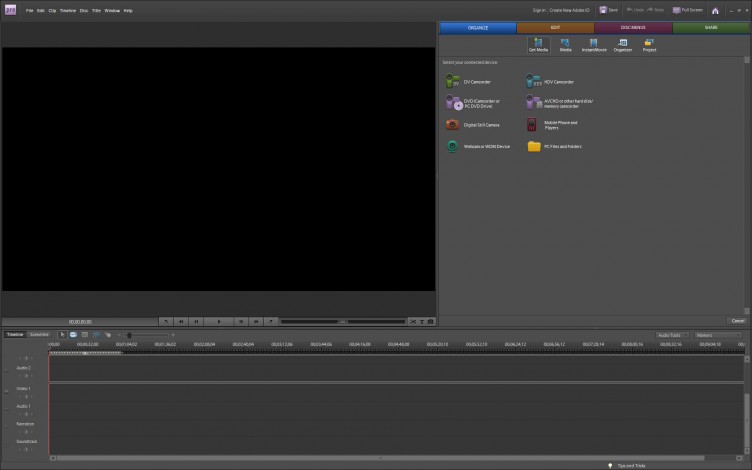Open the Get Media panel icon
This screenshot has width=752, height=470.
(x=538, y=45)
